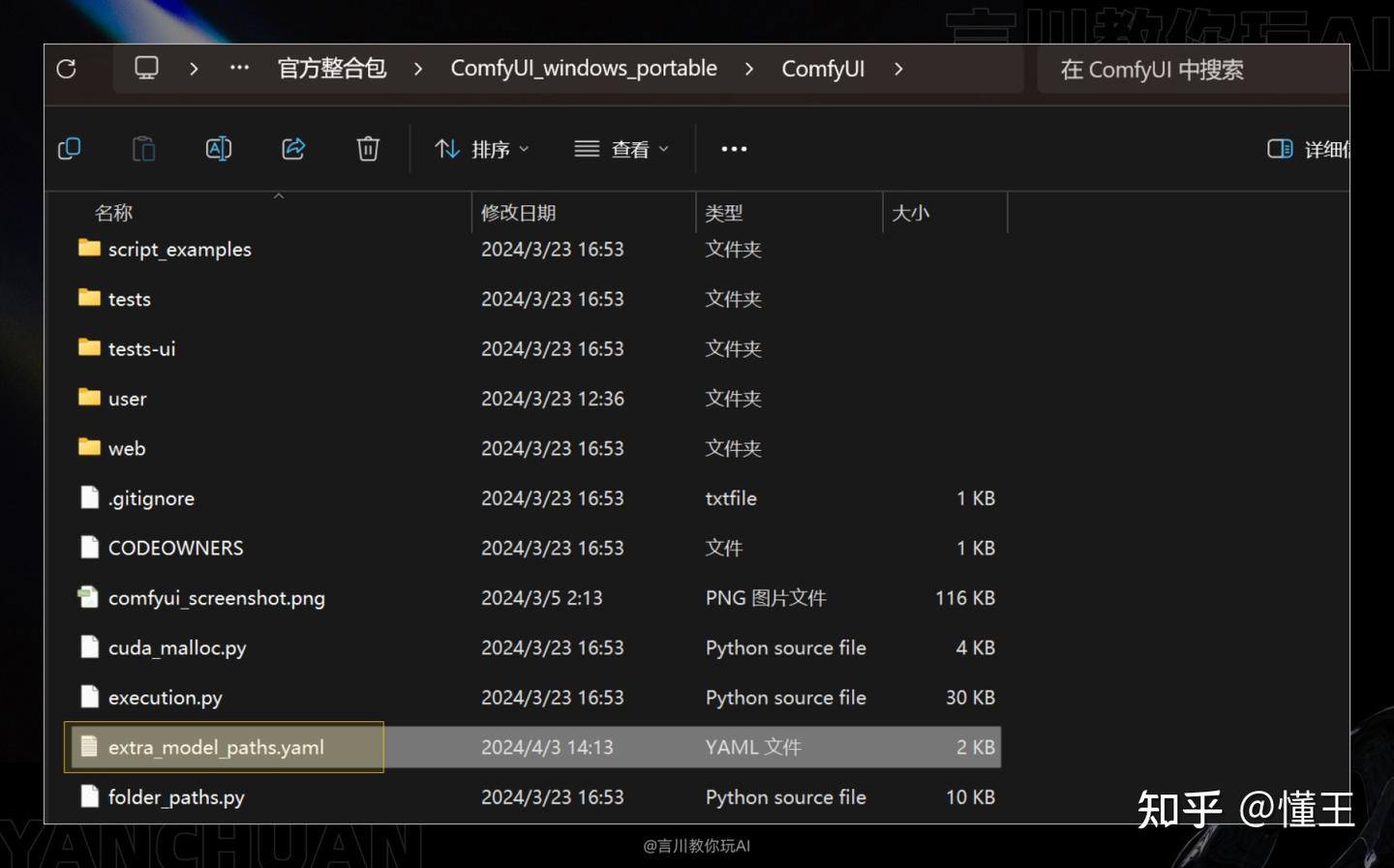Screen dimensions: 1394x868
Task: Click the user folder icon
Action: (89, 397)
